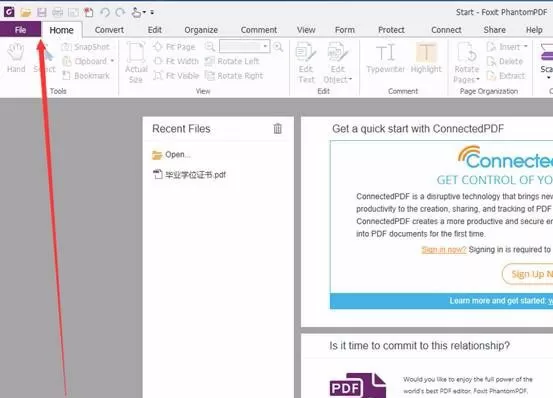
Task: Click Extract in Page Organization
Action: (x=506, y=75)
